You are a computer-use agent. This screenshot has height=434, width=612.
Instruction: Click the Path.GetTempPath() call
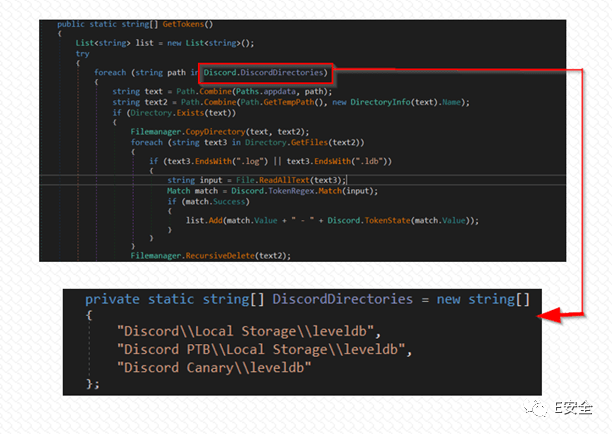pyautogui.click(x=283, y=102)
